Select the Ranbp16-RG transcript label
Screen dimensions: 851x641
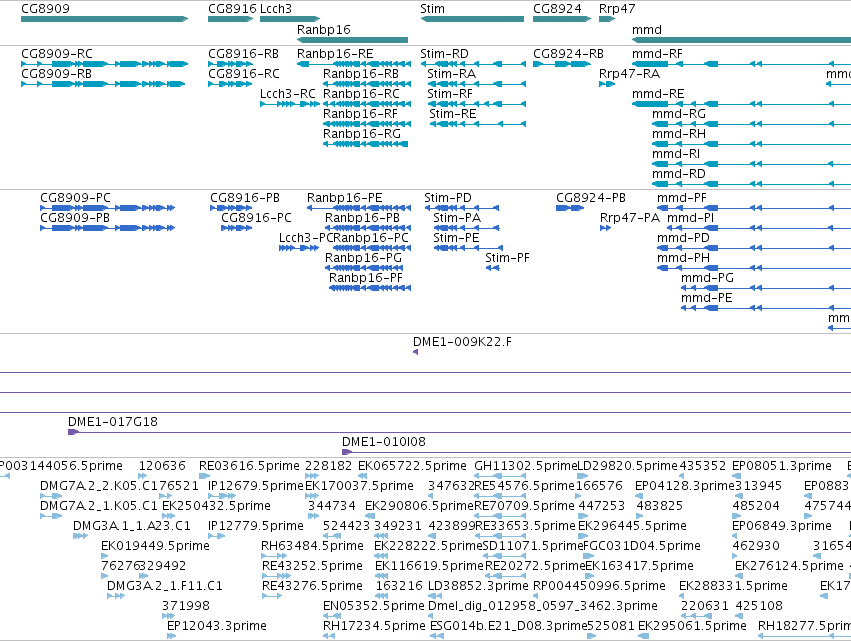362,134
